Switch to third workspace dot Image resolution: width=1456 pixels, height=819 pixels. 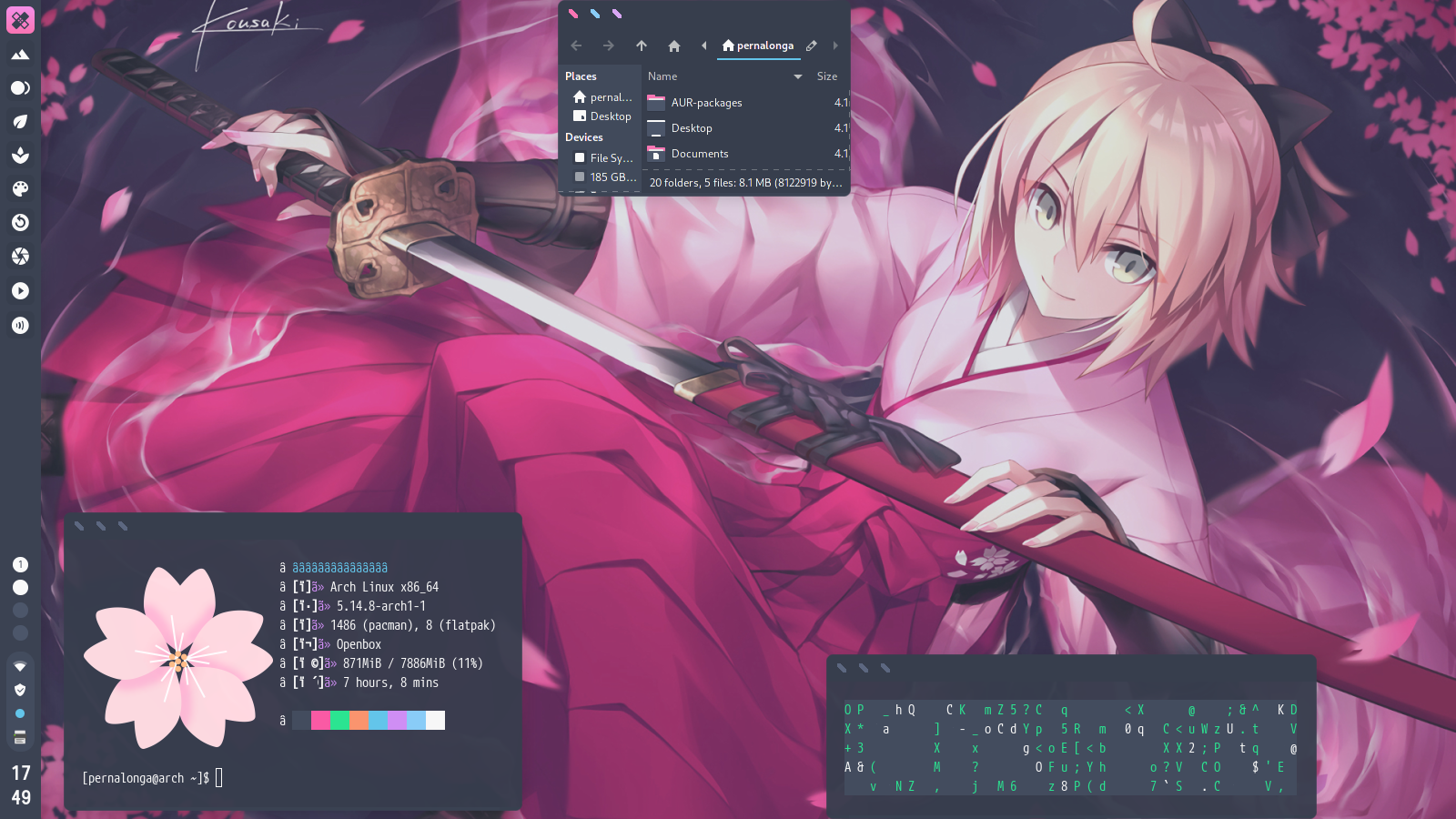(20, 611)
